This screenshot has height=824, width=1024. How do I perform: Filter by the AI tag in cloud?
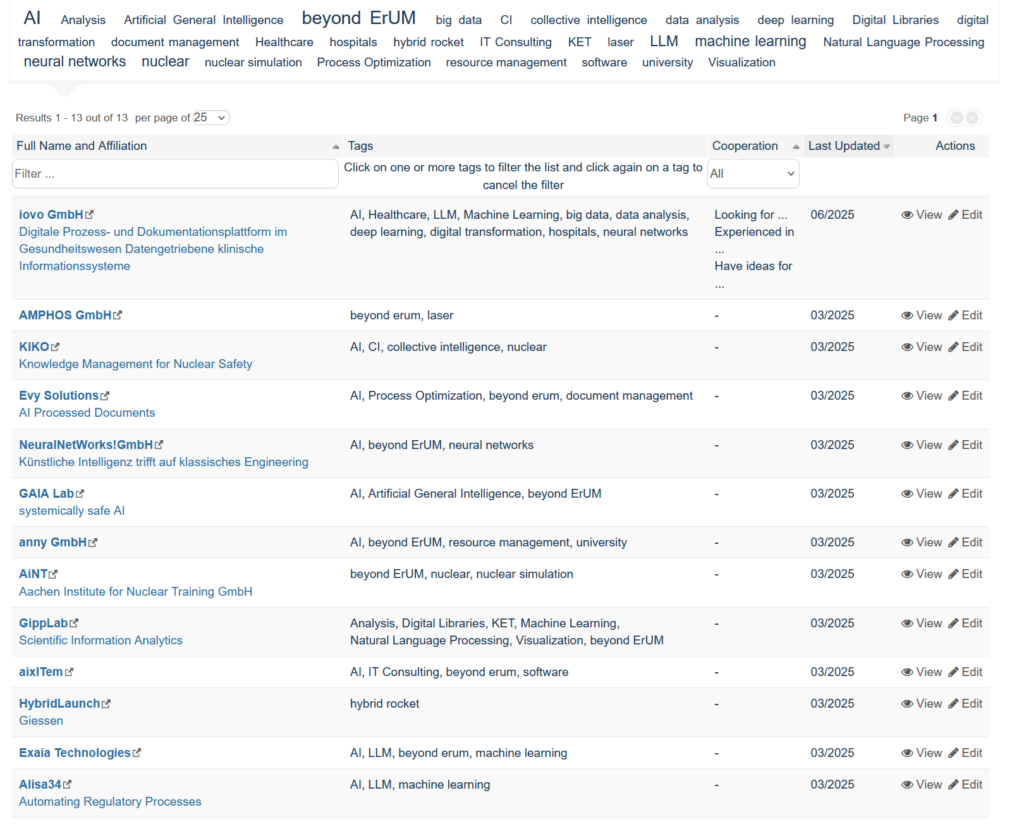coord(32,18)
